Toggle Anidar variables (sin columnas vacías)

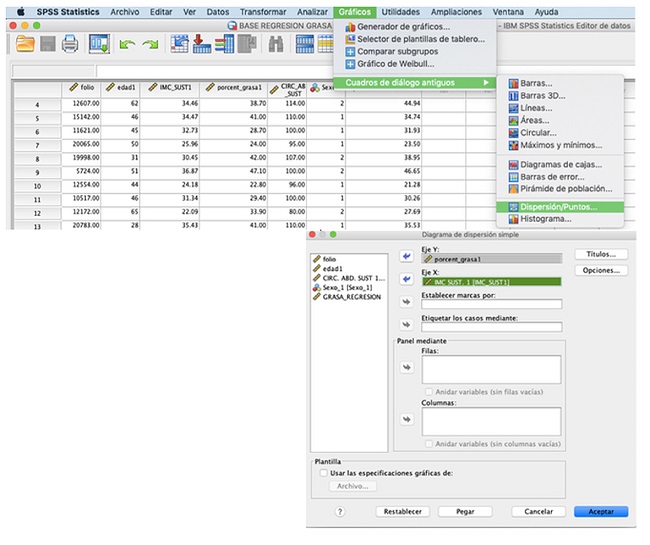[428, 442]
